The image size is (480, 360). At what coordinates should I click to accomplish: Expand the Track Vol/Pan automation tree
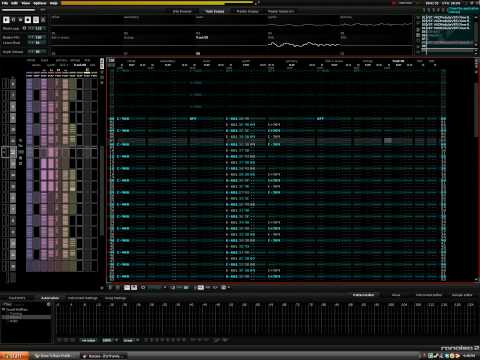[3, 309]
